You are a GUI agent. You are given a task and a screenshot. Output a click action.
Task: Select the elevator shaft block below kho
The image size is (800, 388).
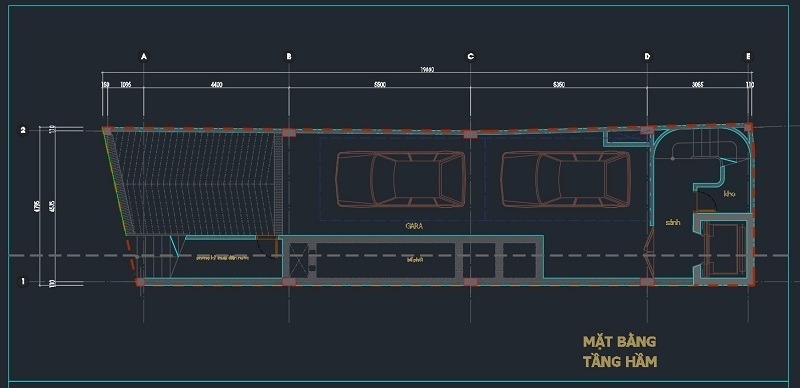[723, 249]
